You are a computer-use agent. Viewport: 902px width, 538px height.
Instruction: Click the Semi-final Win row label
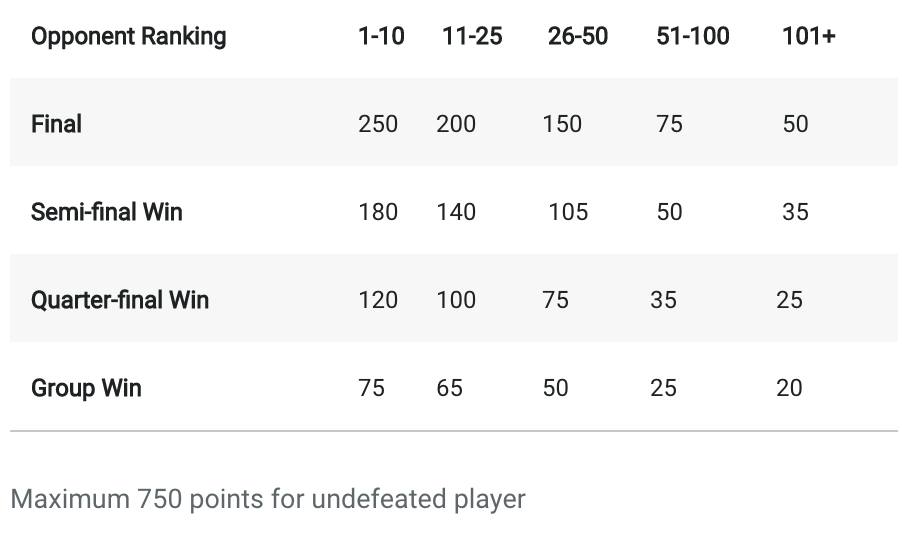tap(106, 212)
